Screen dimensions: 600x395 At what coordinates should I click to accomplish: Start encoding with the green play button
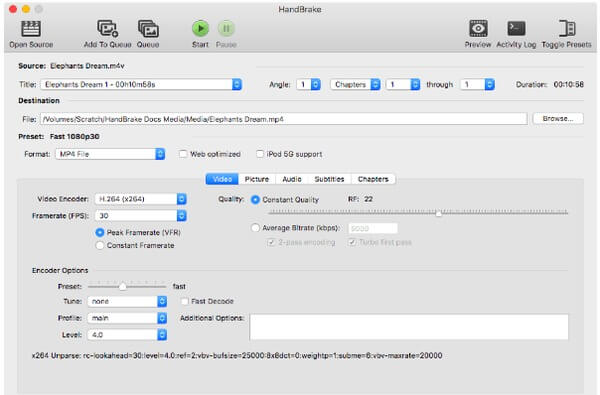[200, 28]
